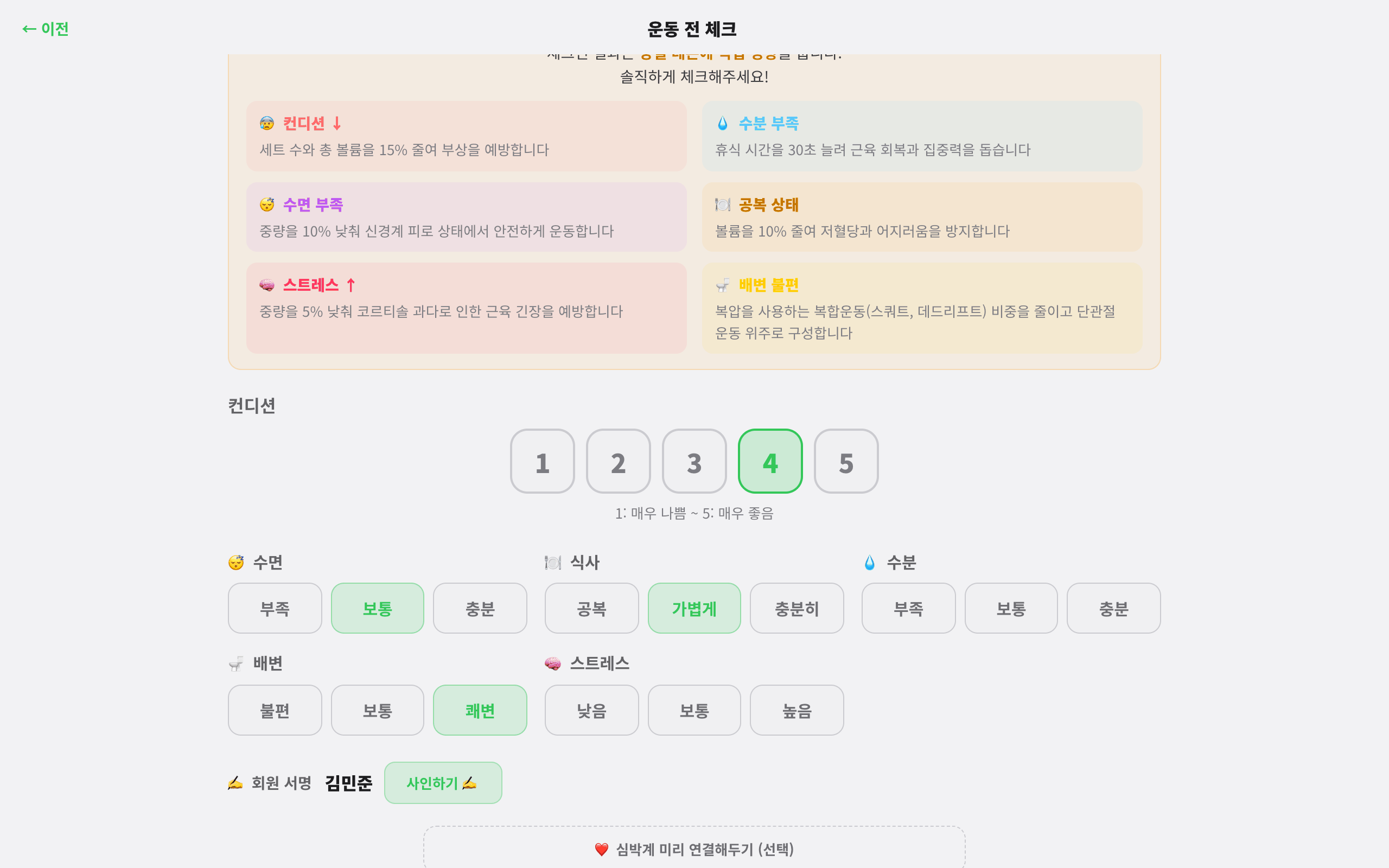
Task: Click the sleepy face icon on 수면 부족 card
Action: tap(267, 205)
